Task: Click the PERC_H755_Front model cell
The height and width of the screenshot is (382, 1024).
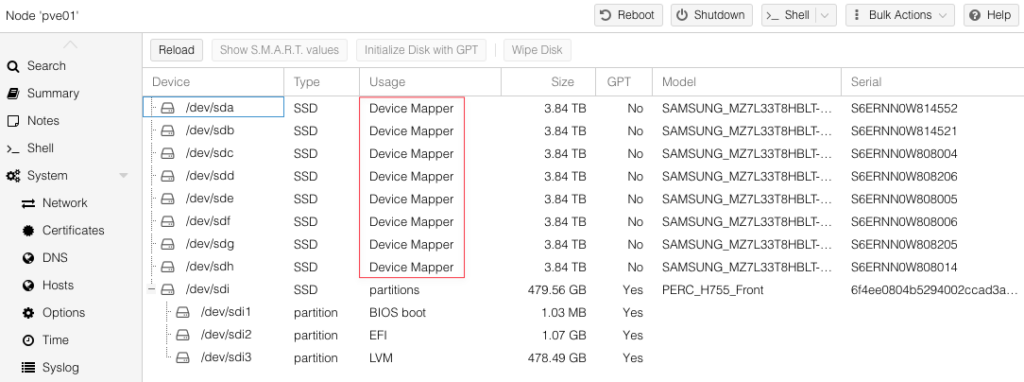Action: 712,289
